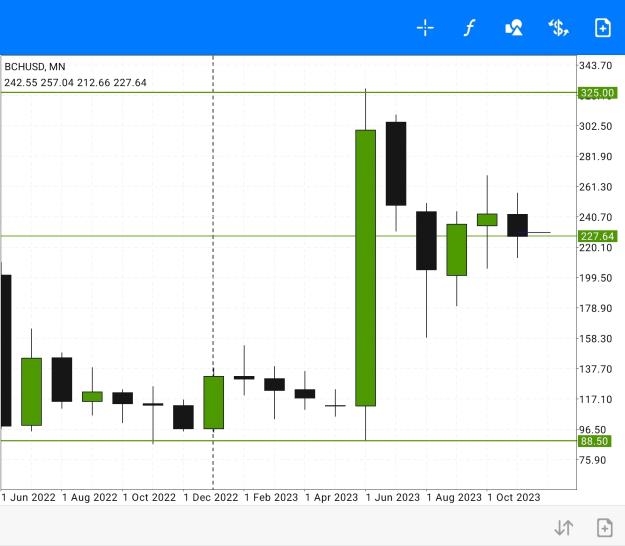Select the 88.50 horizontal line price label
The width and height of the screenshot is (625, 546).
(594, 441)
